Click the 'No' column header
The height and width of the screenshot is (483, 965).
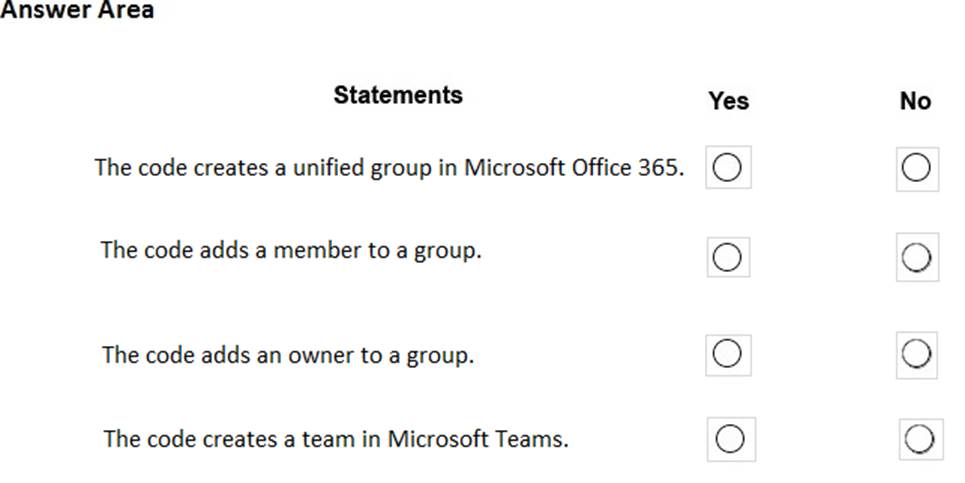click(915, 101)
